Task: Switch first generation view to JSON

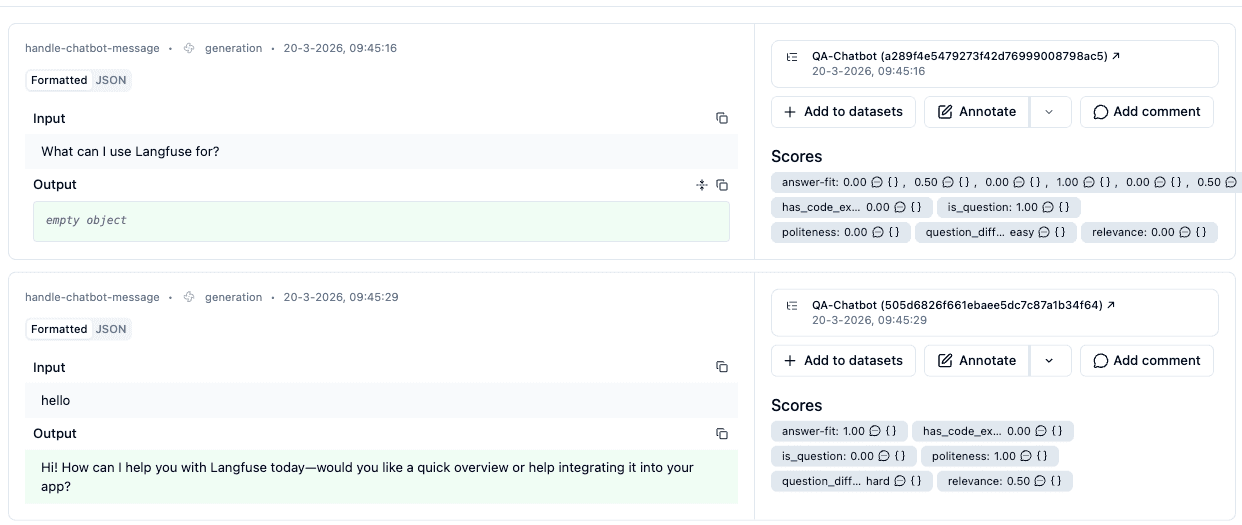Action: click(x=111, y=80)
